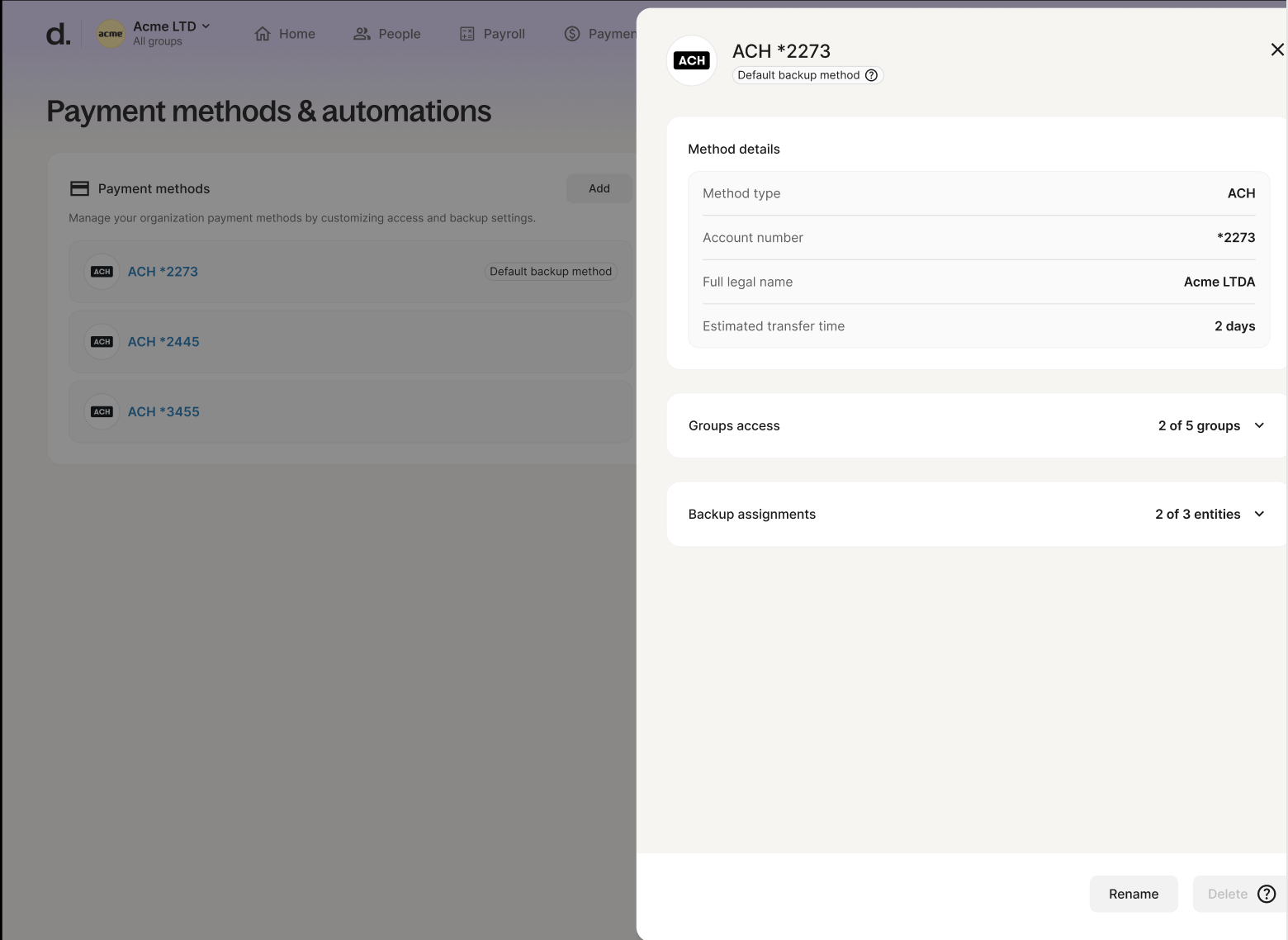
Task: Open the ACH *2445 payment method link
Action: [x=163, y=342]
